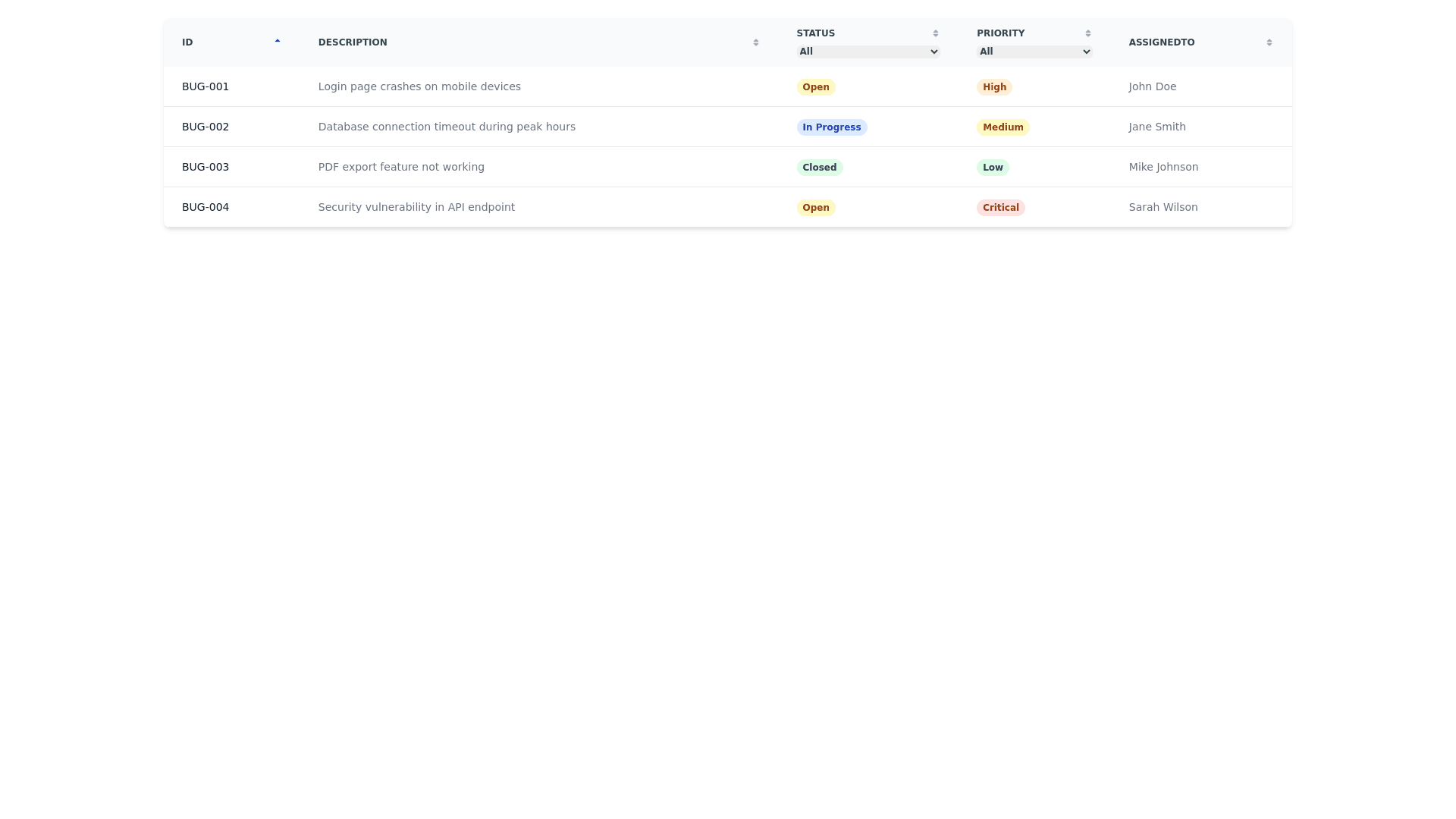Click the Description column sort icon

coord(756,42)
